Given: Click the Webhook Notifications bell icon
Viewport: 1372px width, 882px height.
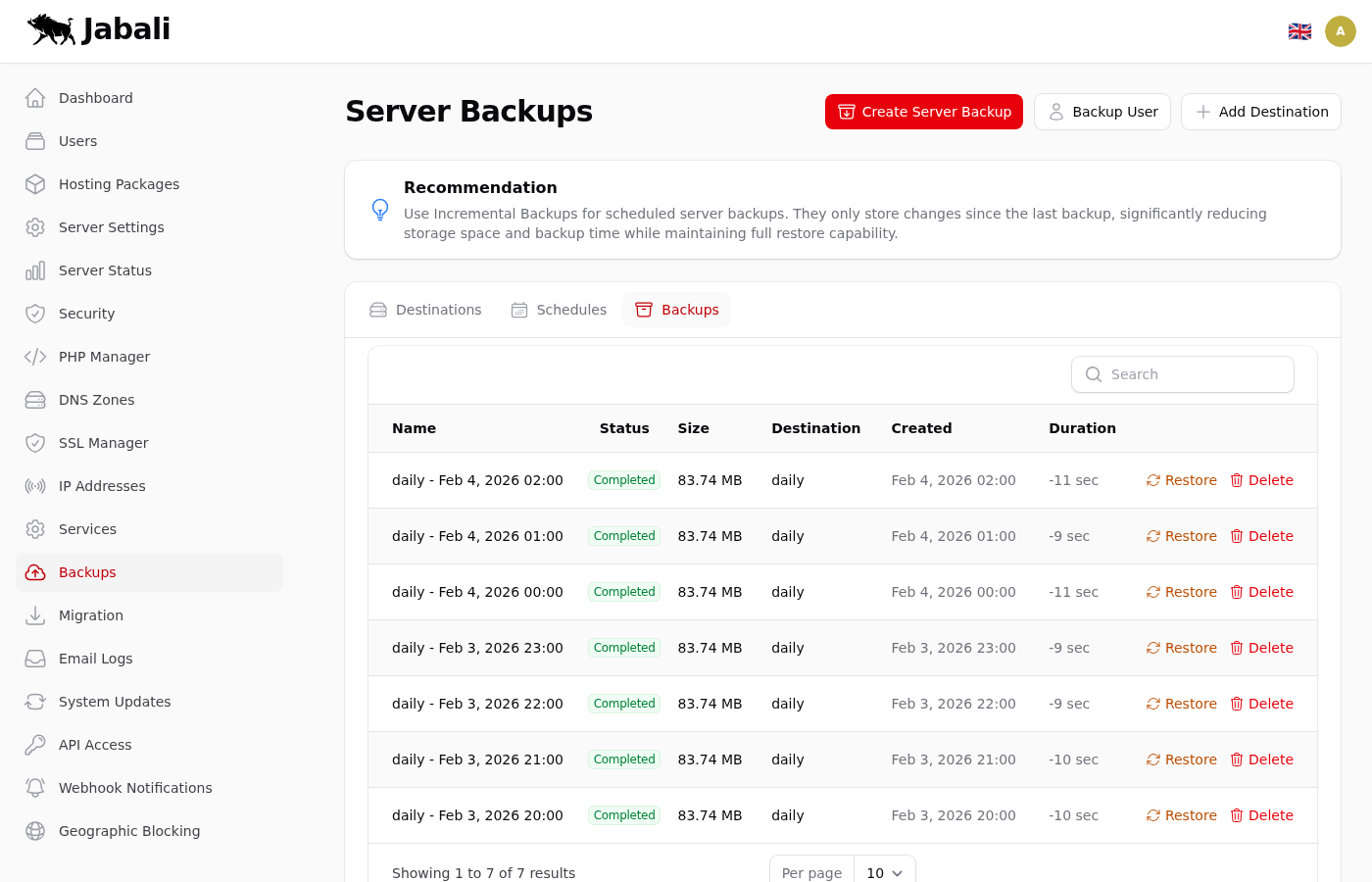Looking at the screenshot, I should [35, 788].
